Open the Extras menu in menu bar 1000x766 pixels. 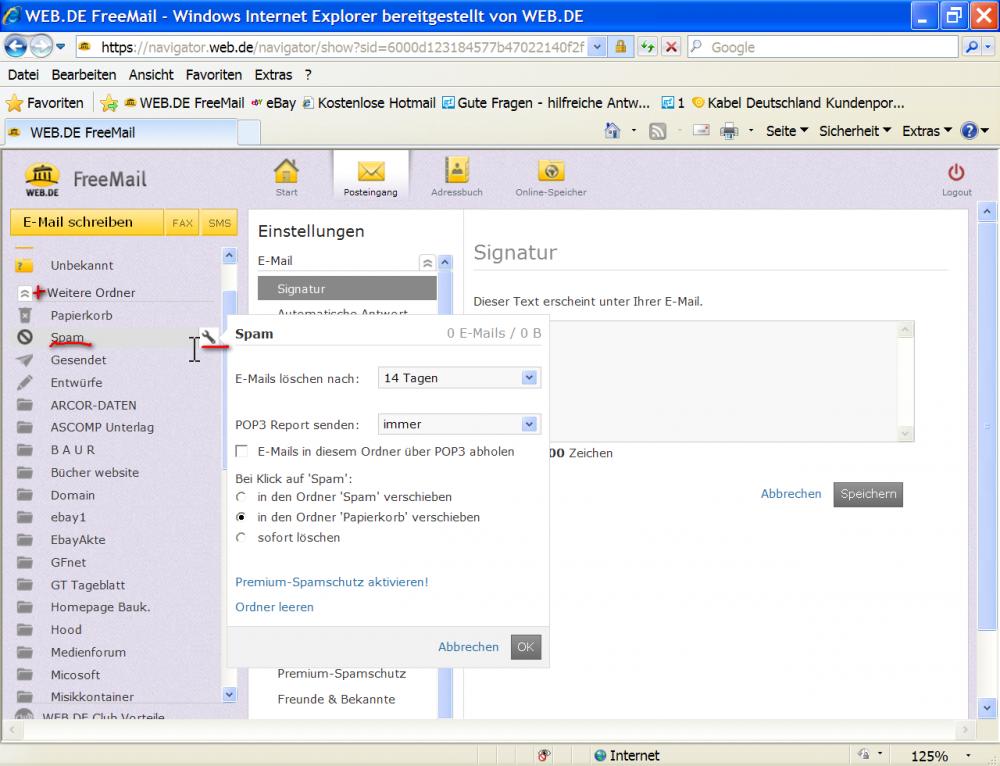(x=273, y=75)
